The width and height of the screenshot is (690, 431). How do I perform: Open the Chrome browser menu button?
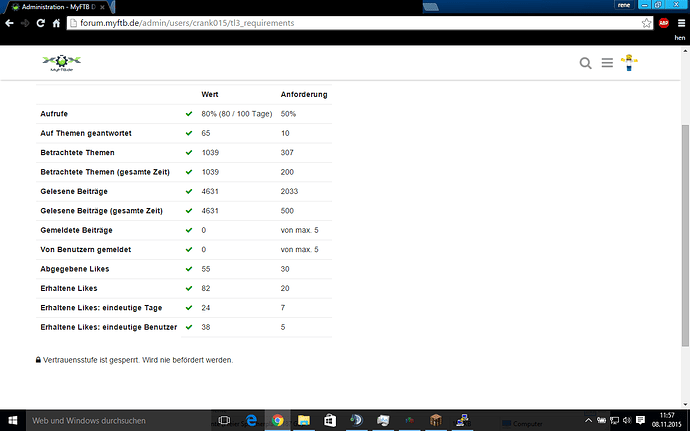pyautogui.click(x=679, y=22)
